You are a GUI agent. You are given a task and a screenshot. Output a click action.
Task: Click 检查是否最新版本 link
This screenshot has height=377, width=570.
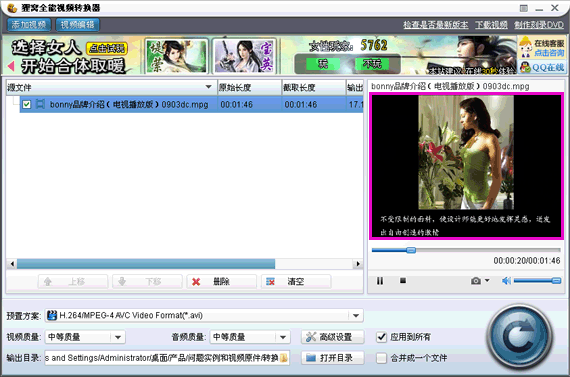[435, 25]
